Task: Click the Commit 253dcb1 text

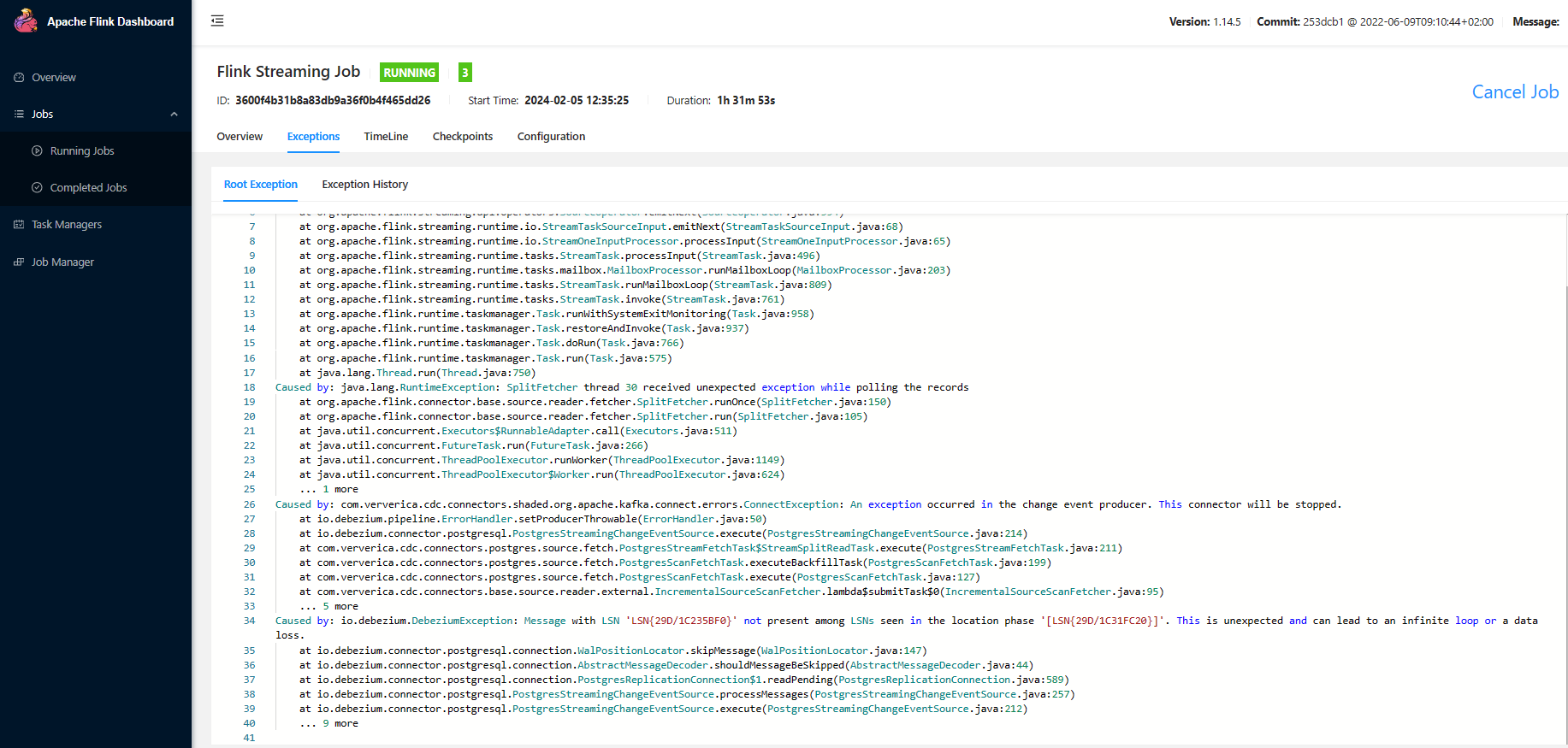Action: point(1375,21)
